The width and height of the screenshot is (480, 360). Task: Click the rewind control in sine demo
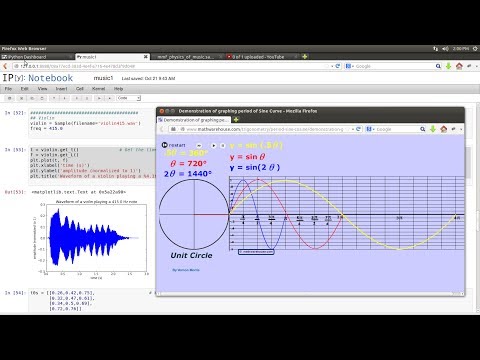tap(199, 145)
